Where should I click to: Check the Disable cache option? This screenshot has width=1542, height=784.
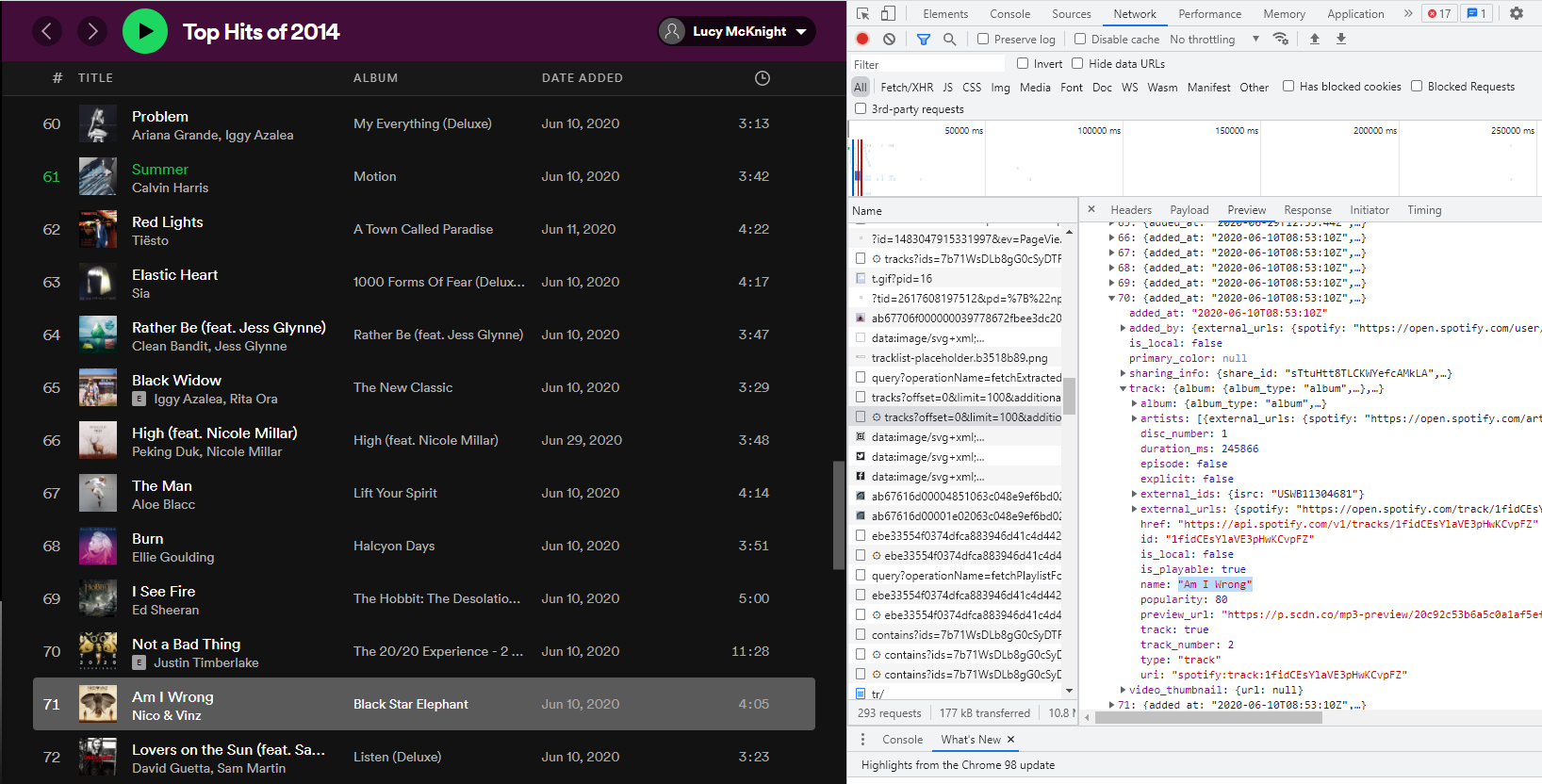pyautogui.click(x=1080, y=39)
